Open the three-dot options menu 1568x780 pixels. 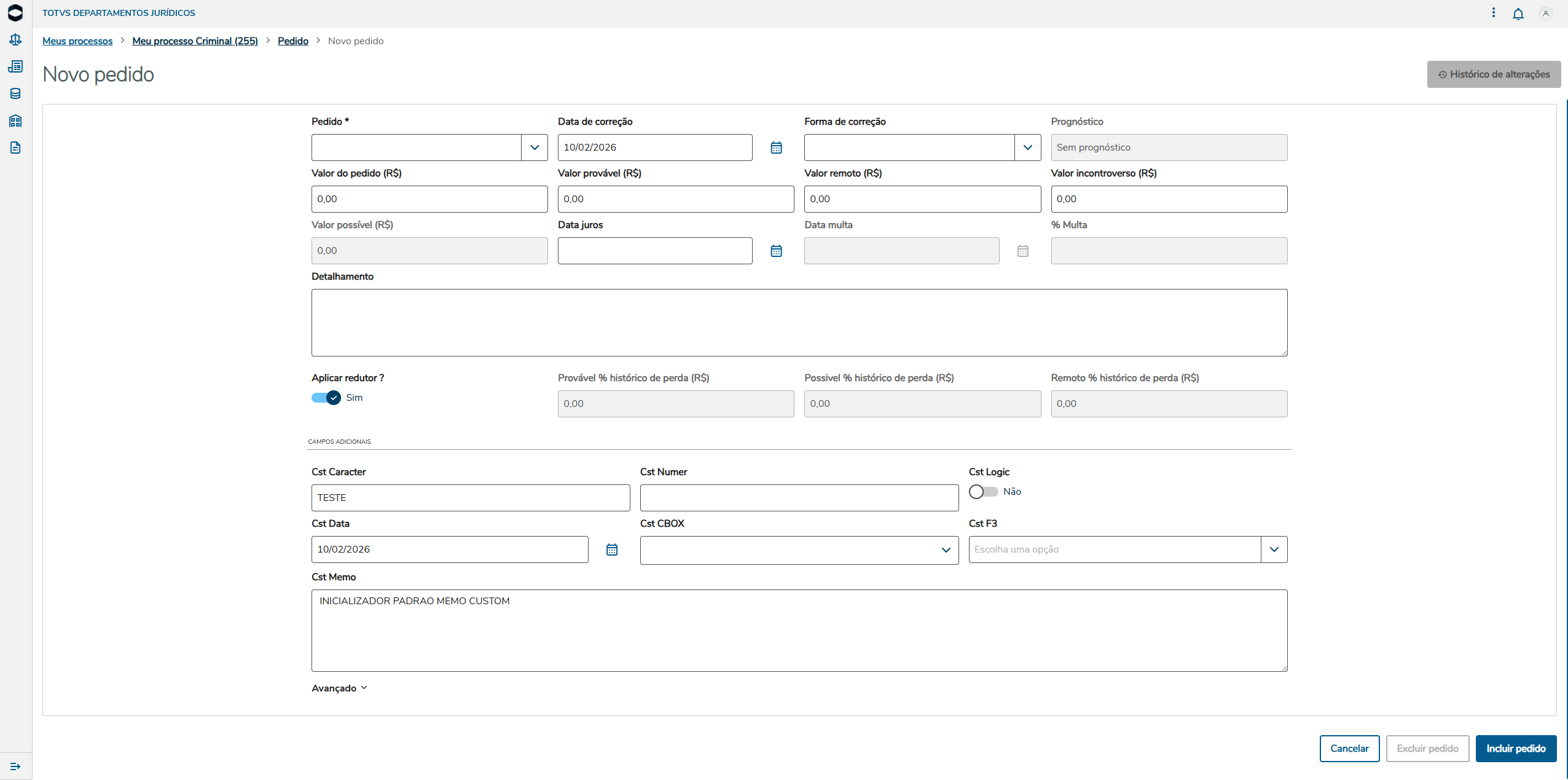tap(1493, 13)
